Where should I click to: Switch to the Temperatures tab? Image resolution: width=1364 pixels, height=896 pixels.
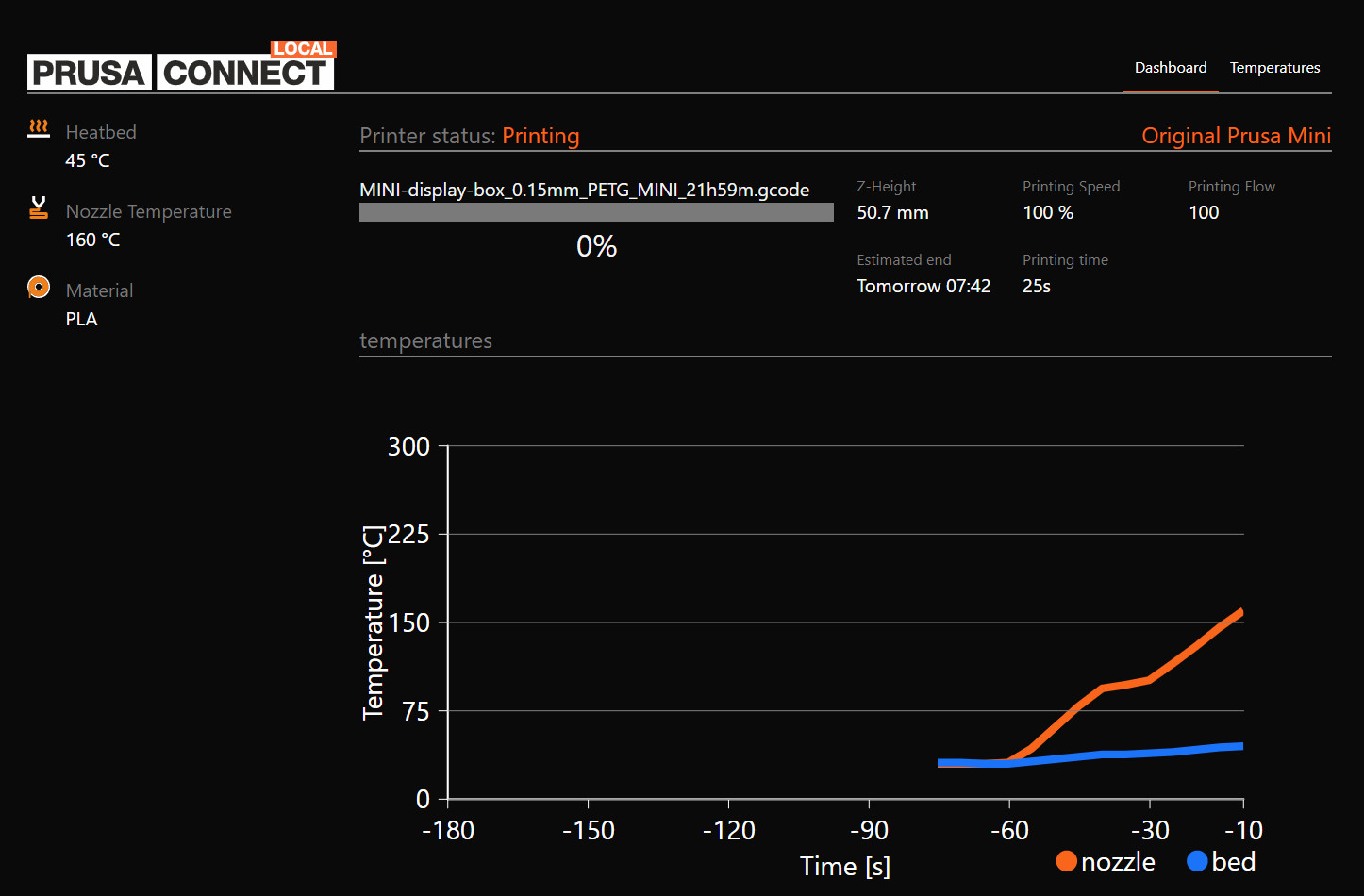tap(1275, 68)
